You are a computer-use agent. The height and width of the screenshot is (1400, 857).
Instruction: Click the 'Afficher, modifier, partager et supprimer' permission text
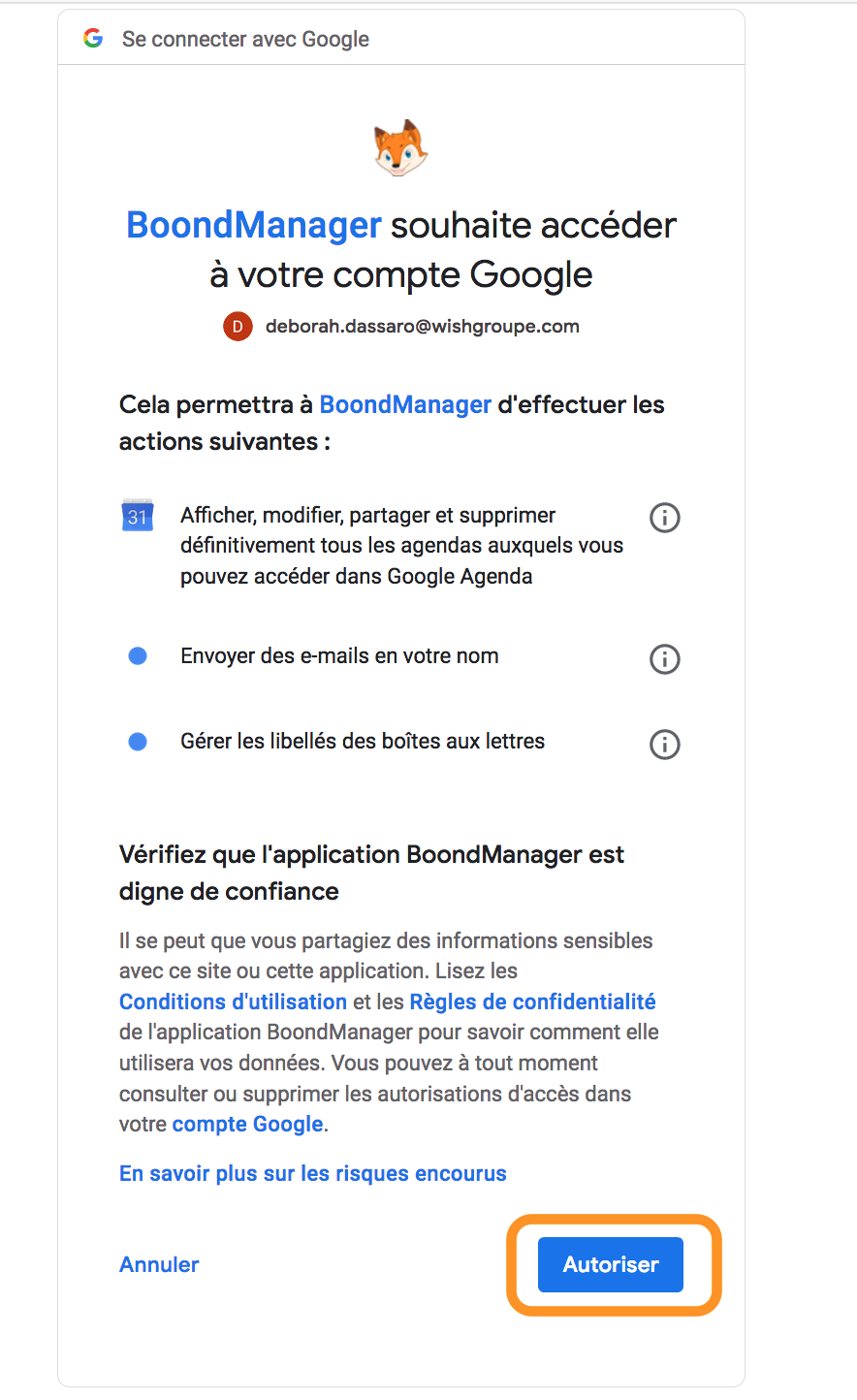[x=402, y=546]
